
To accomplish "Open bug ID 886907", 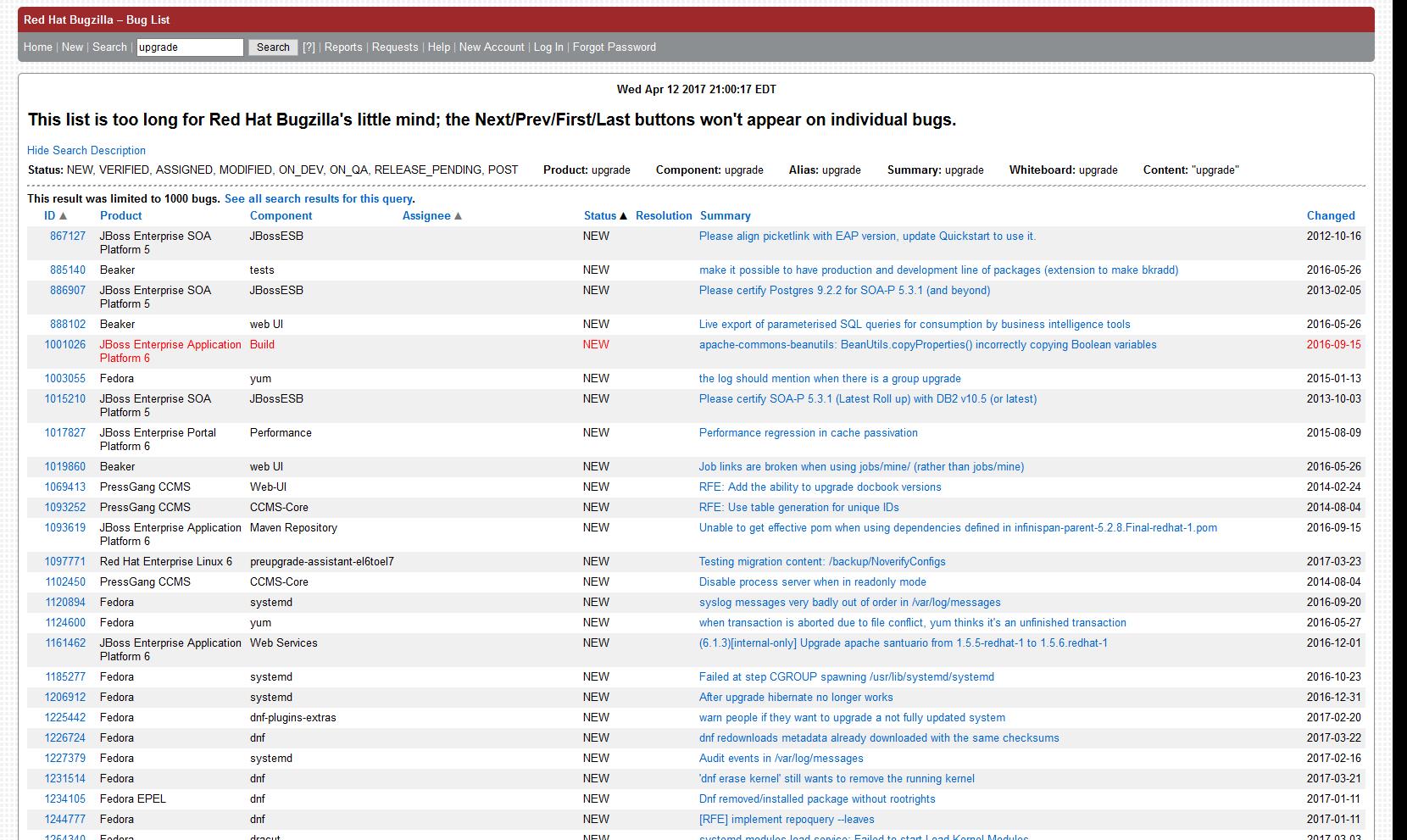I will point(68,291).
